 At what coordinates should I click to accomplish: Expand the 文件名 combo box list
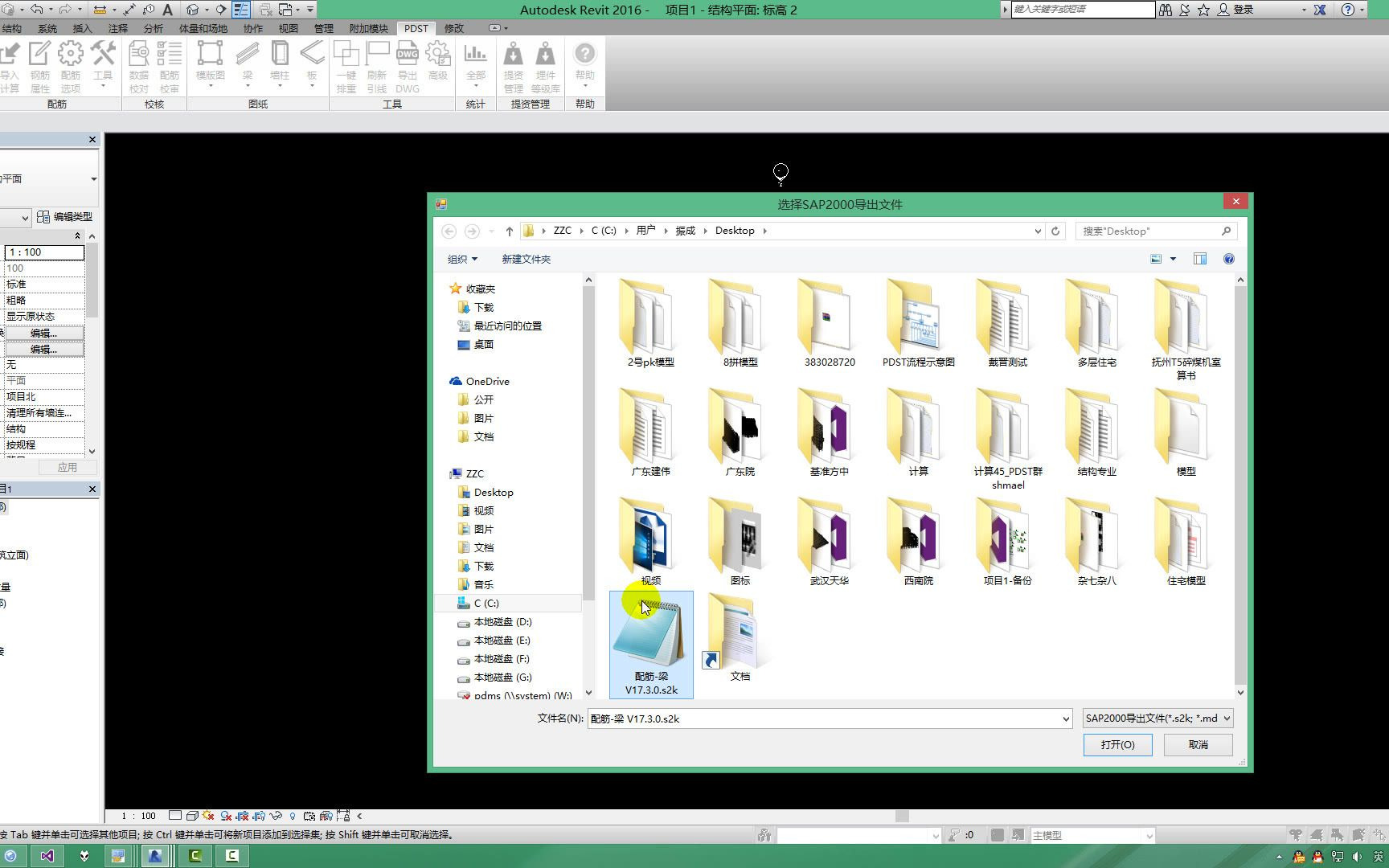click(1066, 719)
